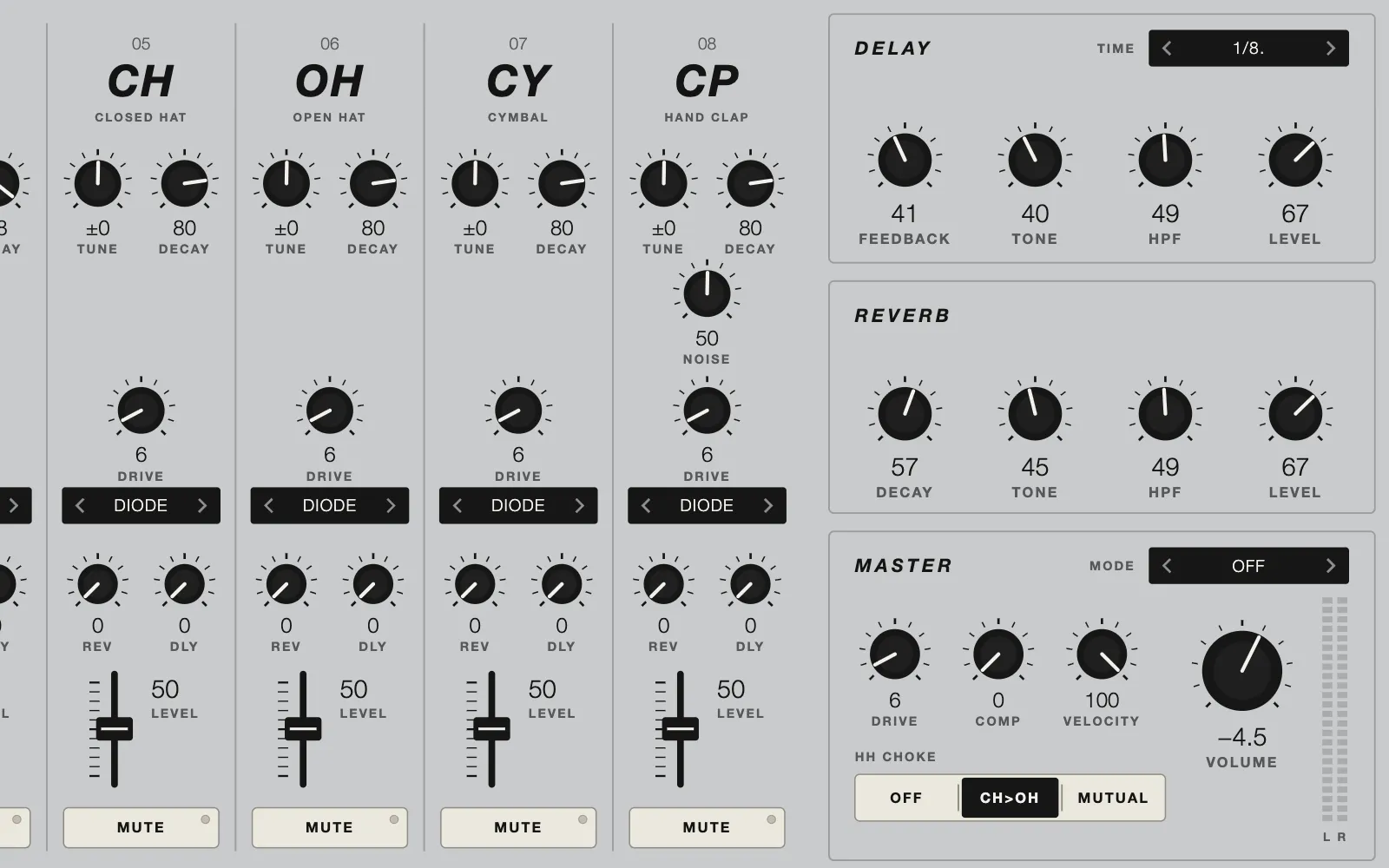Next drive type for Closed Hat
The height and width of the screenshot is (868, 1389).
202,505
